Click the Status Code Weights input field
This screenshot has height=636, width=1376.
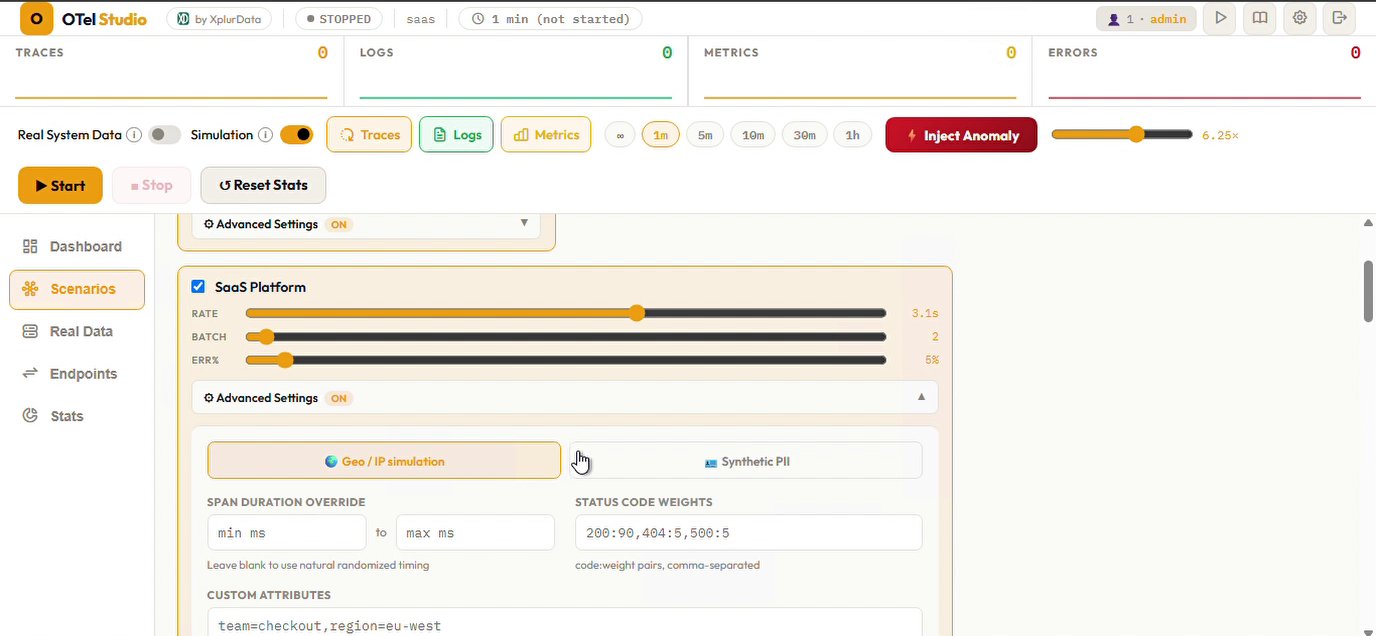(x=748, y=533)
